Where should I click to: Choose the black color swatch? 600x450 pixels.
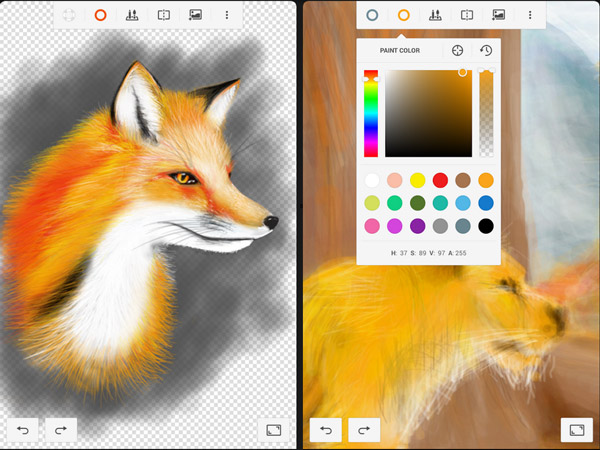pyautogui.click(x=486, y=226)
